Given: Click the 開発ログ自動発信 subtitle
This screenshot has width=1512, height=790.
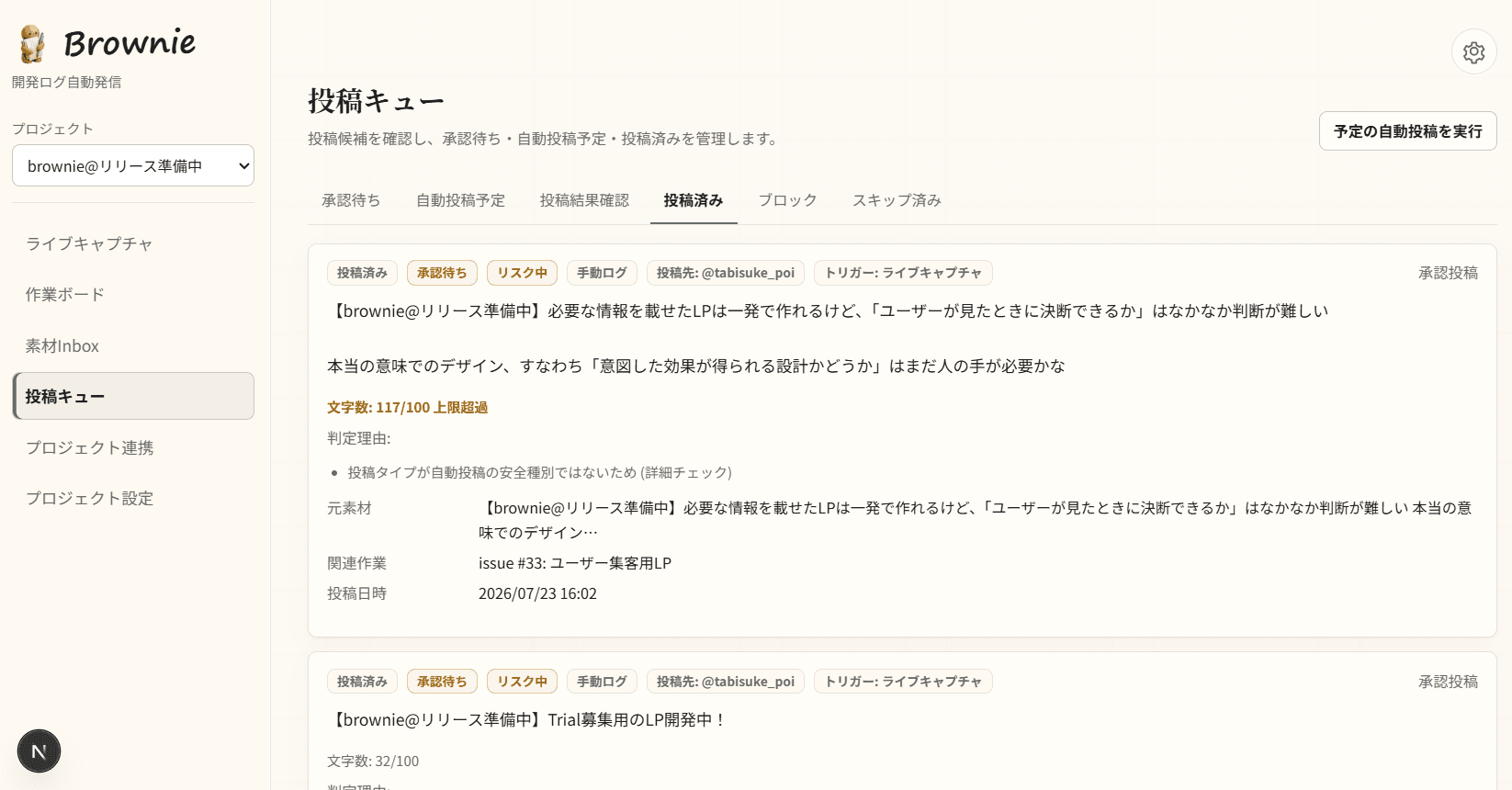Looking at the screenshot, I should coord(66,82).
